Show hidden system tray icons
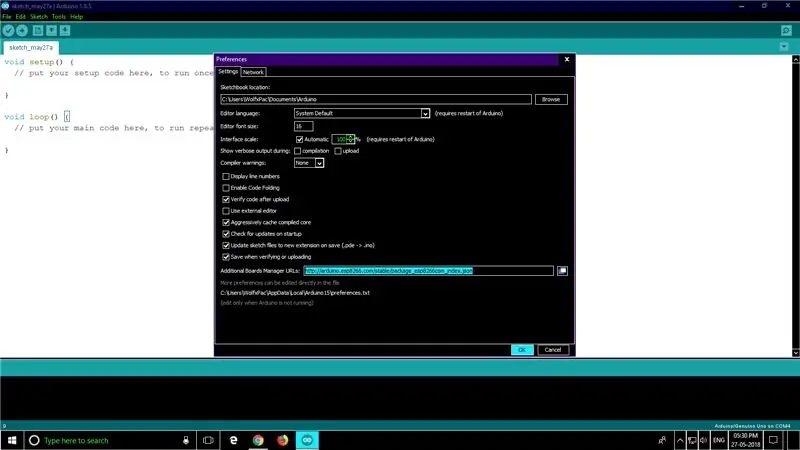The width and height of the screenshot is (800, 450). [x=680, y=440]
